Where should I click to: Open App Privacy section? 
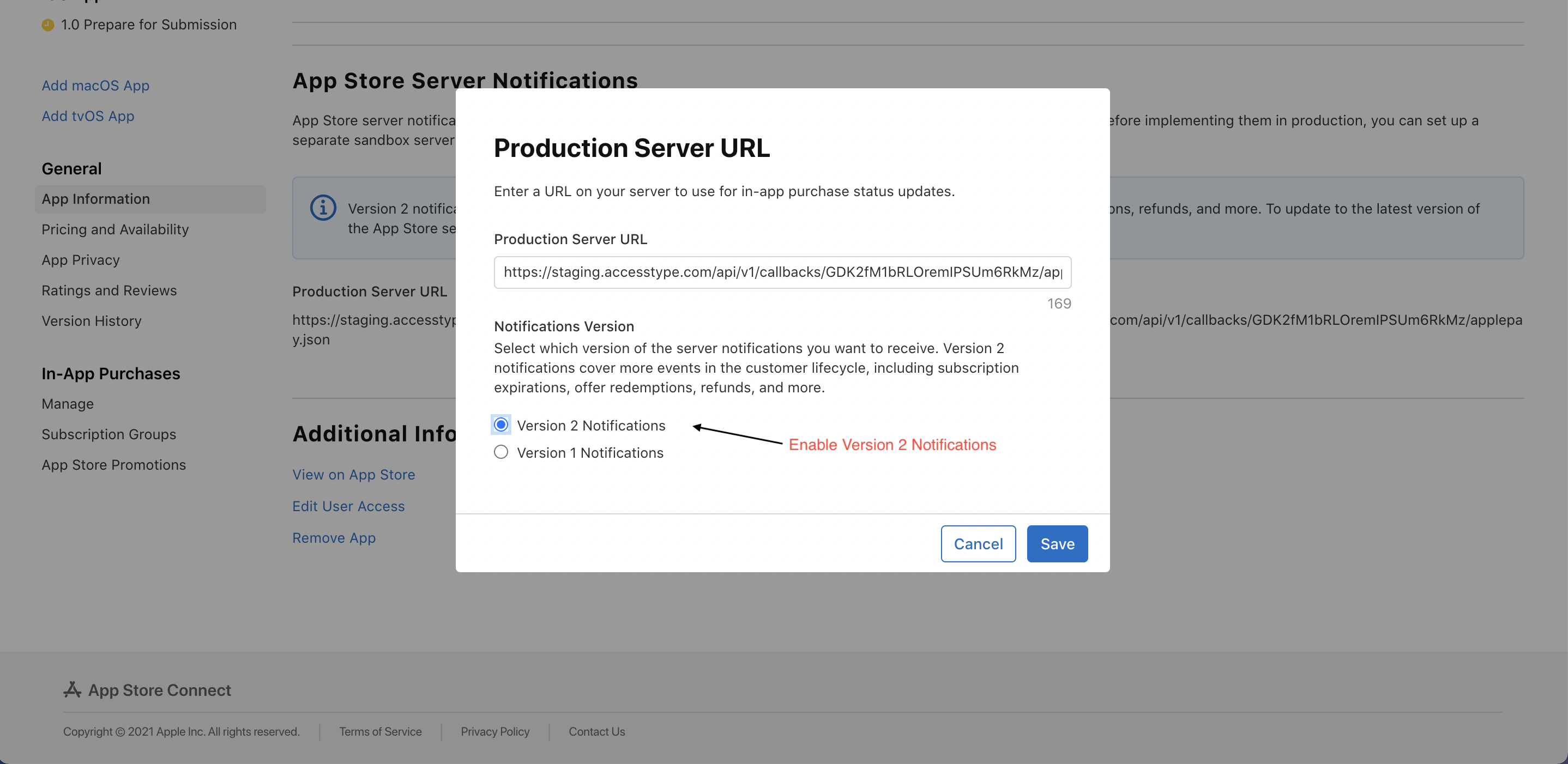80,260
